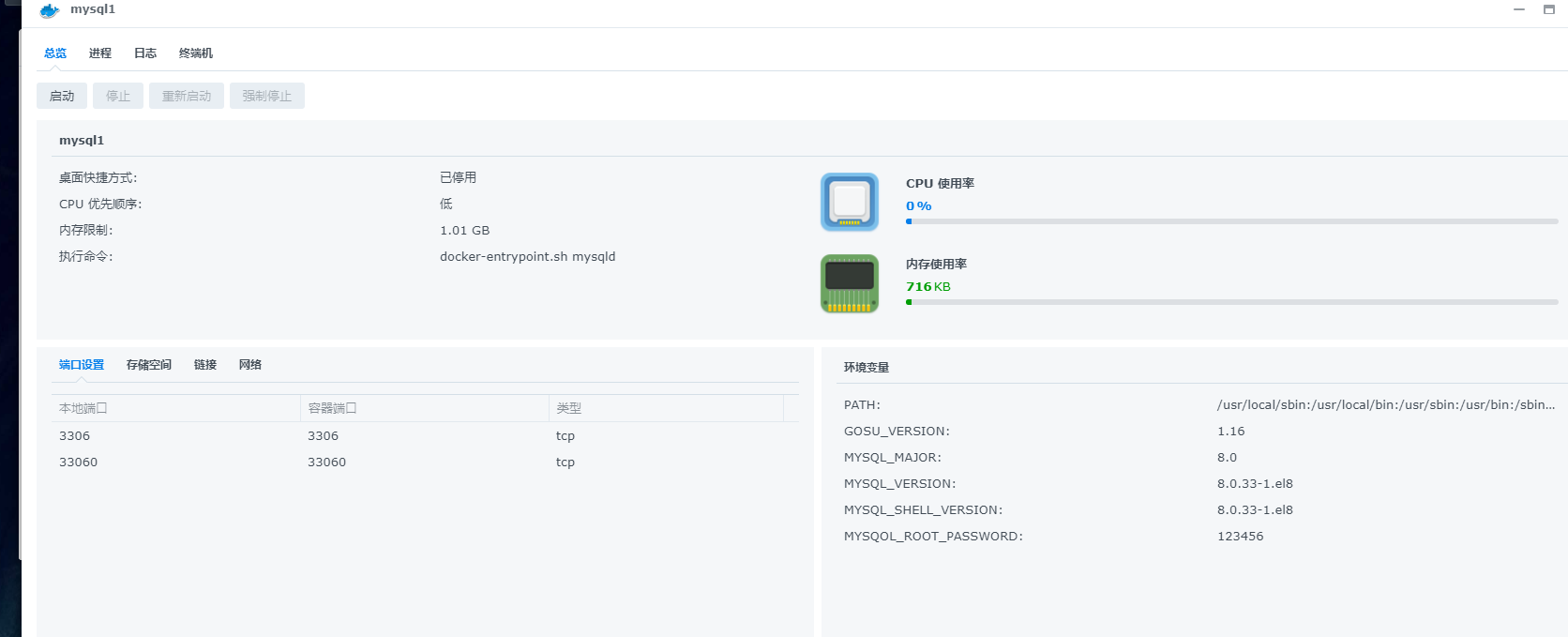The width and height of the screenshot is (1568, 637).
Task: Click container port 3306 cell
Action: (x=323, y=435)
